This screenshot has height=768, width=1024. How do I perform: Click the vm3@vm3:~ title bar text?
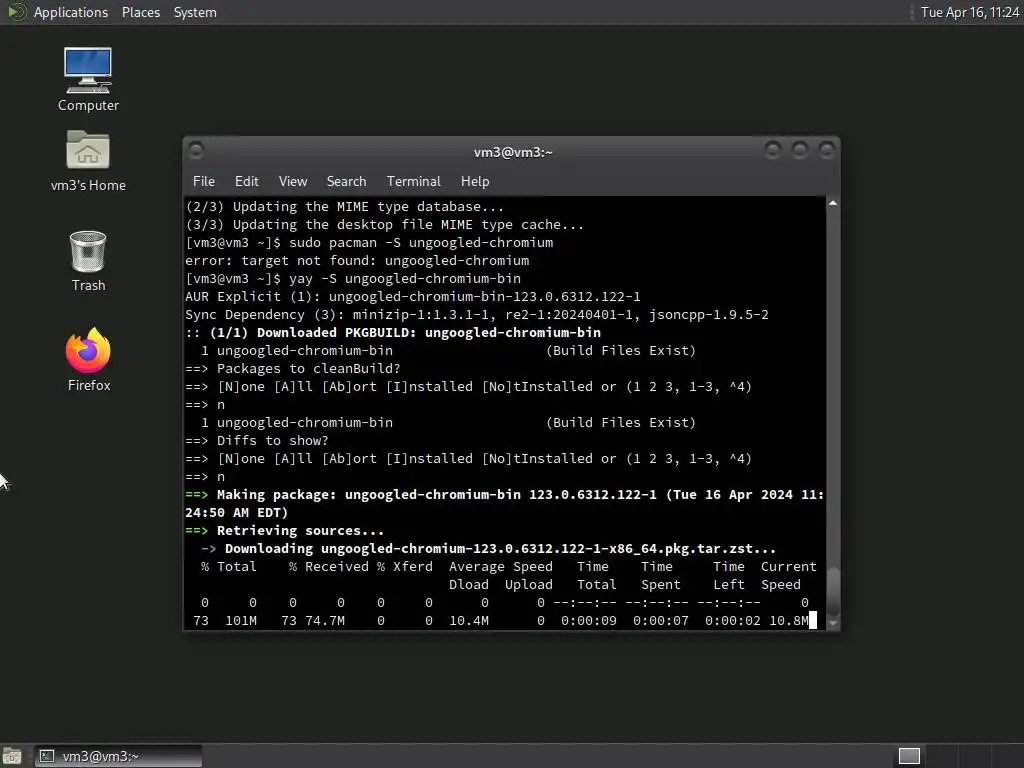(x=513, y=152)
